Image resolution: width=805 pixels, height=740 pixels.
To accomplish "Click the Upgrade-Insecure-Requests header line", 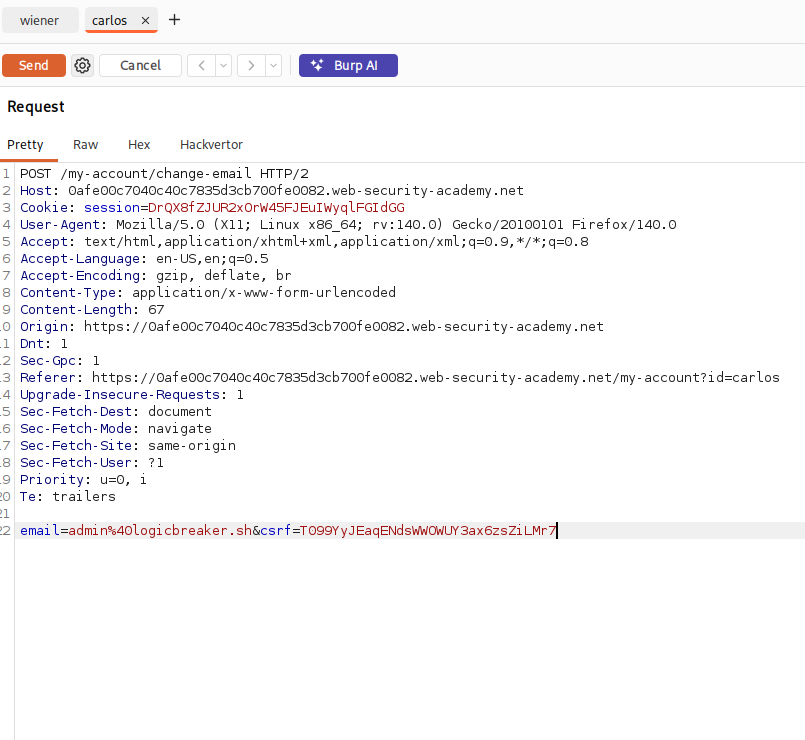I will [132, 395].
